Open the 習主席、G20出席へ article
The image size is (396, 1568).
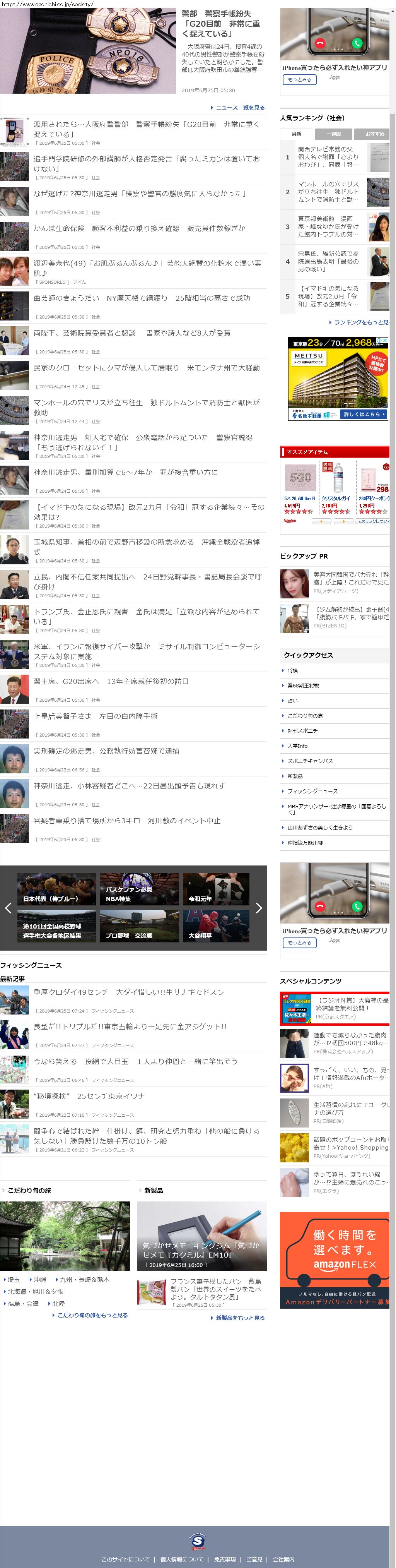pyautogui.click(x=111, y=682)
